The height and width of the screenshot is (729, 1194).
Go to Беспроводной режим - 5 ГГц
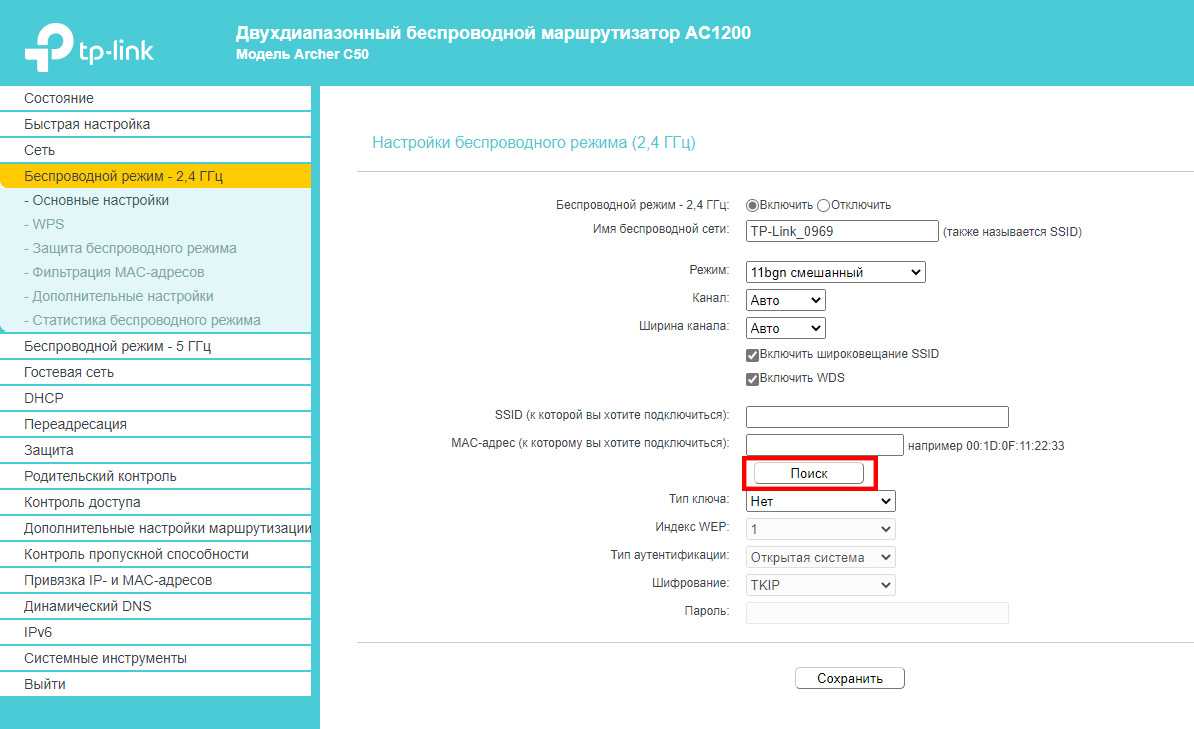click(117, 346)
